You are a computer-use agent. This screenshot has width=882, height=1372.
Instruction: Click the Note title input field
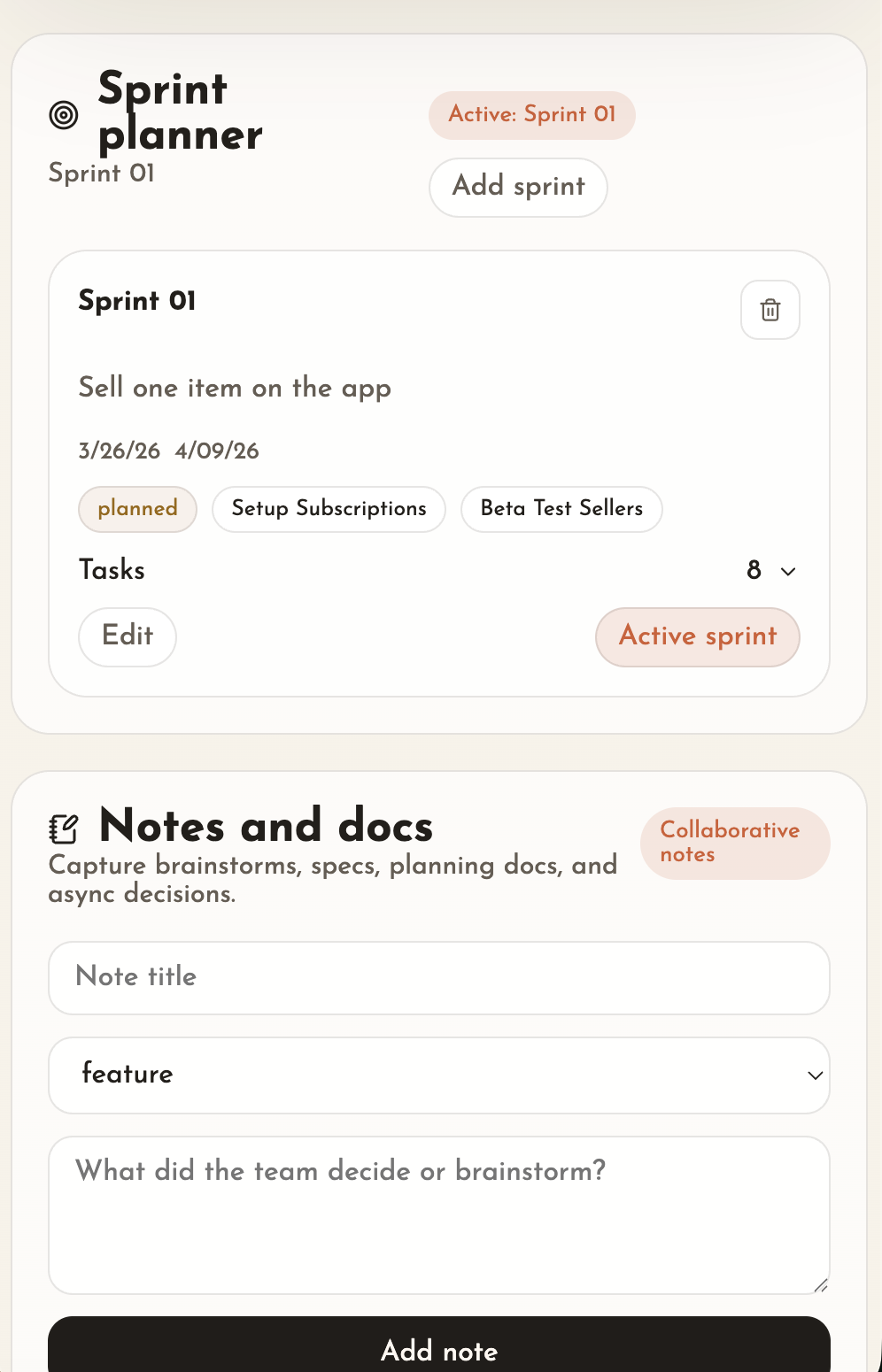tap(438, 977)
